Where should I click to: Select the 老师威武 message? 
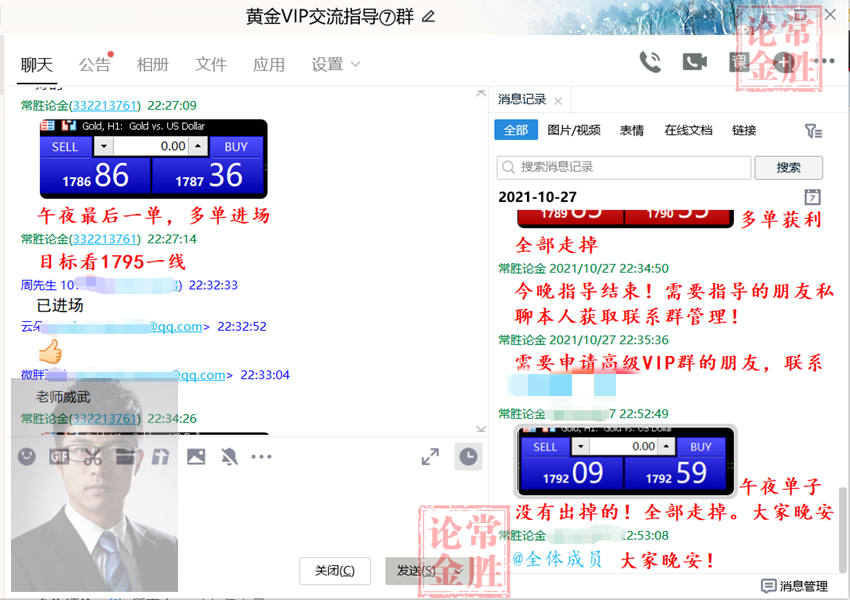coord(63,397)
